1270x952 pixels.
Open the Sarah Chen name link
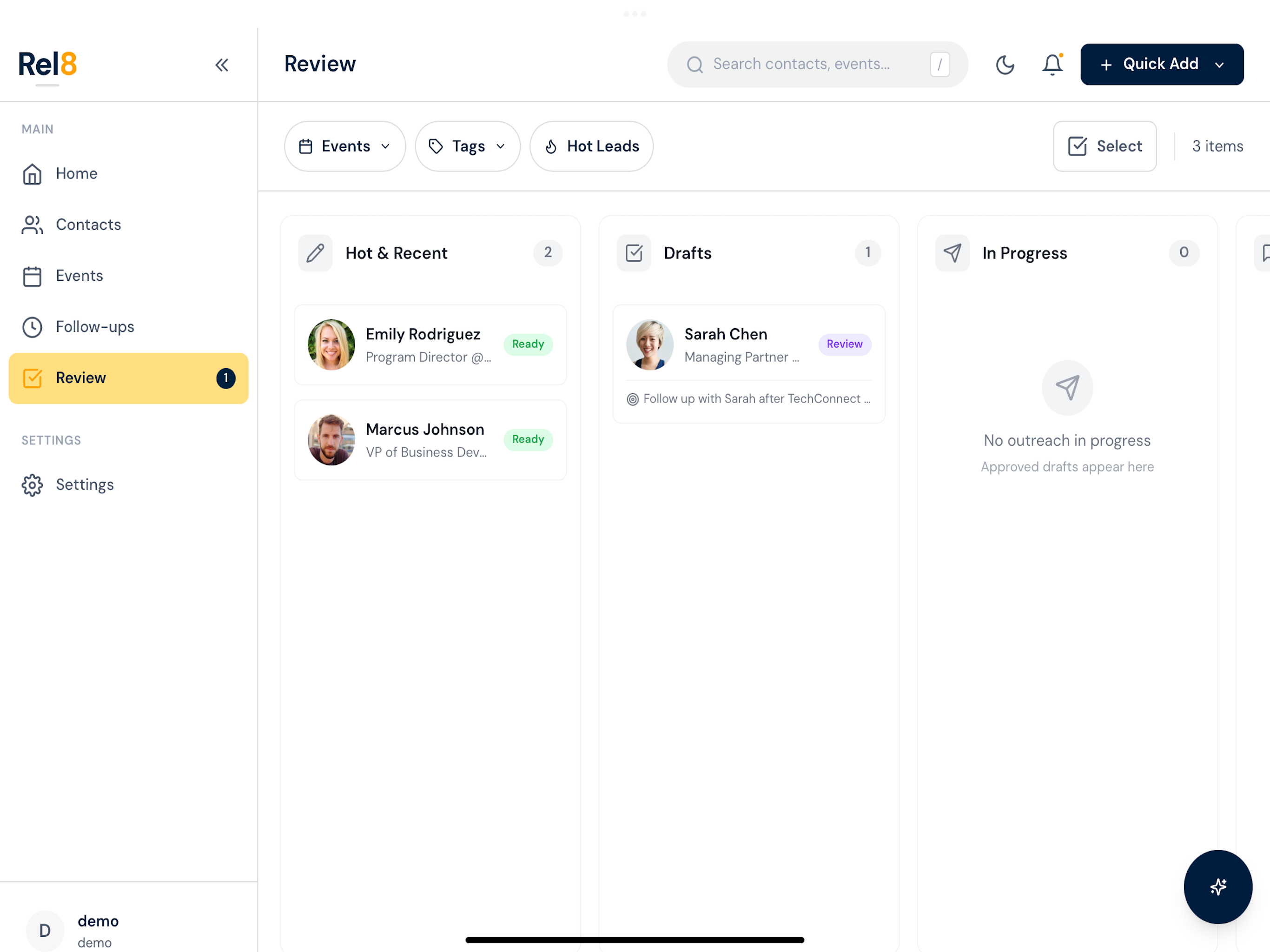click(726, 334)
